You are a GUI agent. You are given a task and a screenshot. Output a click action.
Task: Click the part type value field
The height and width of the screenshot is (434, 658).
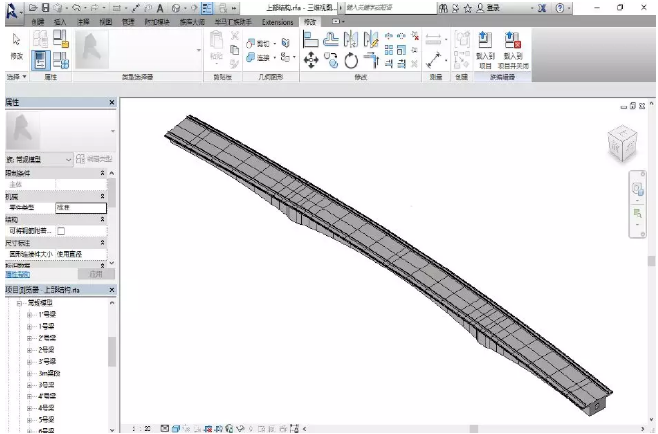(81, 208)
